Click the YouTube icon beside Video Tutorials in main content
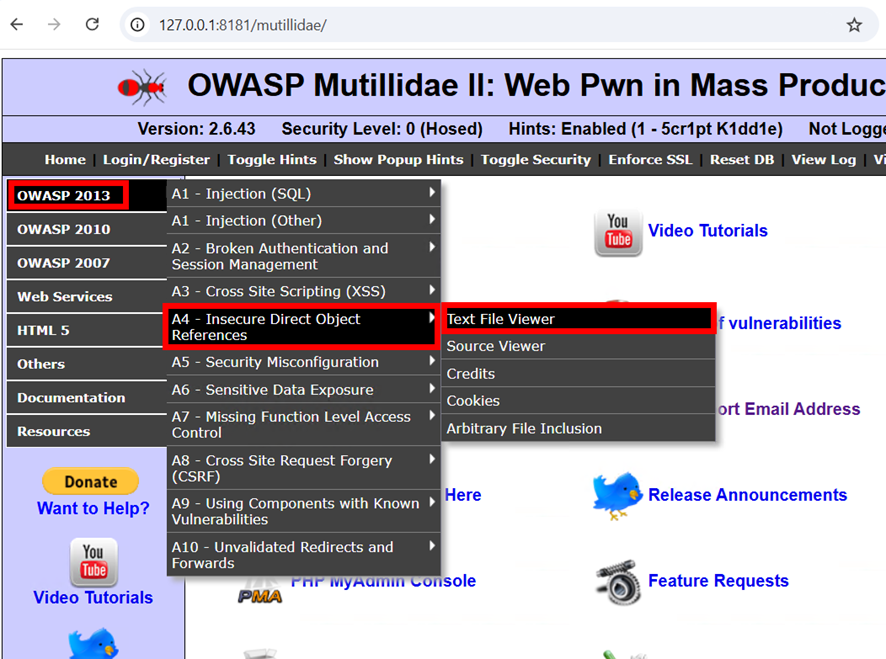Screen dimensions: 886x659 click(x=618, y=232)
